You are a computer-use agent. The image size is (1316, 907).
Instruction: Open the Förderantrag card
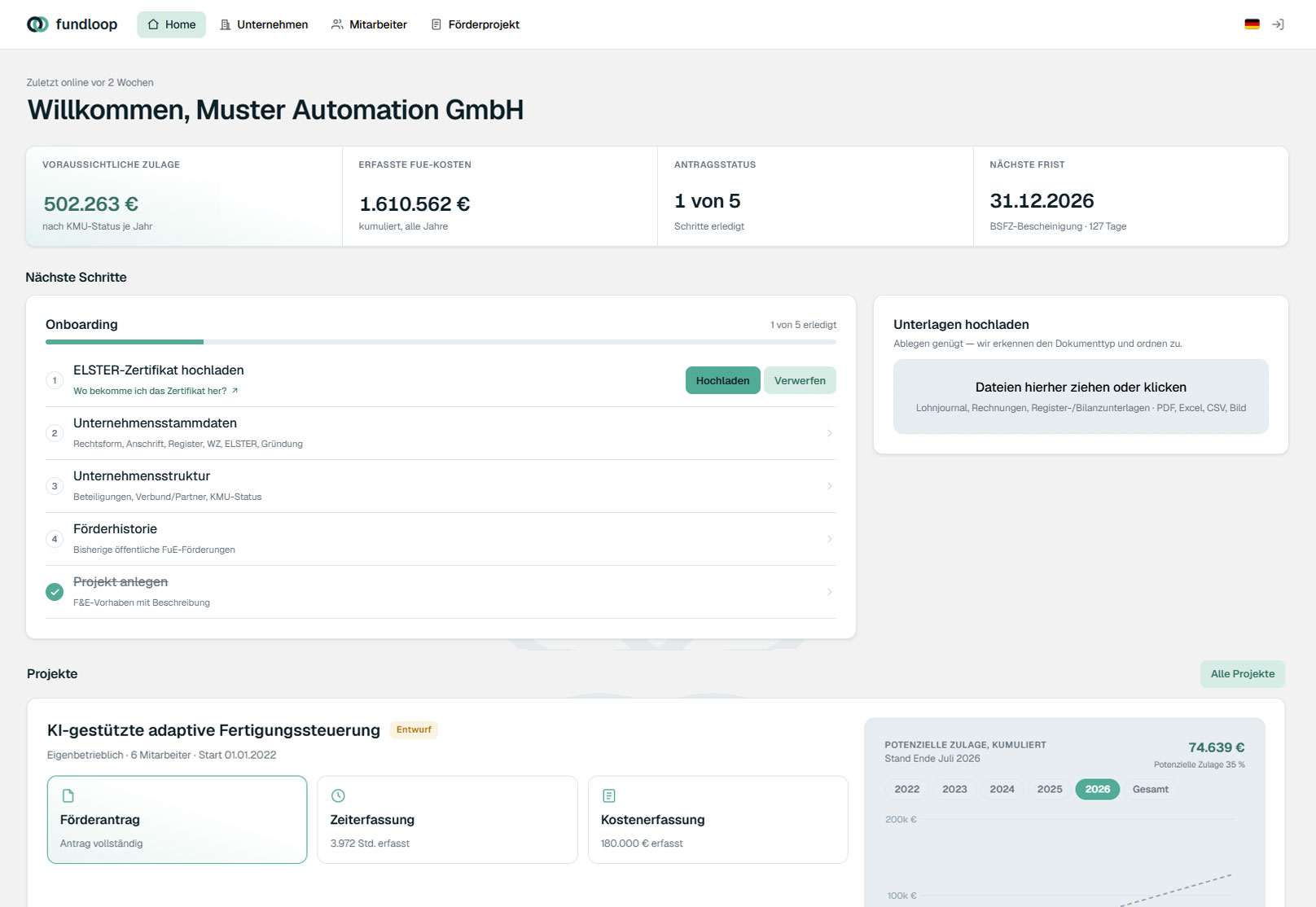click(177, 819)
